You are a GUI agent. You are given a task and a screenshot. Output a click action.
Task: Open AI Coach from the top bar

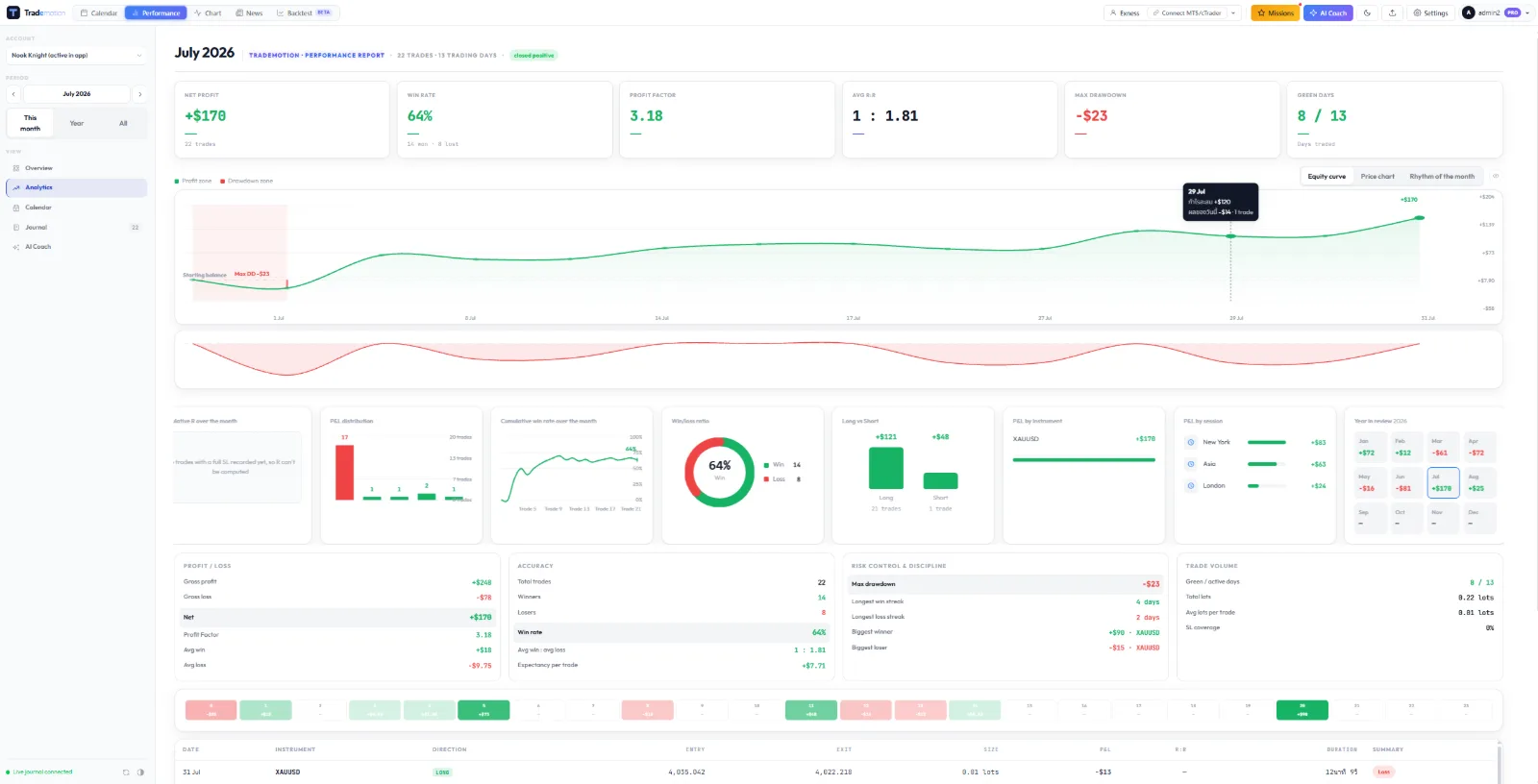[1328, 13]
